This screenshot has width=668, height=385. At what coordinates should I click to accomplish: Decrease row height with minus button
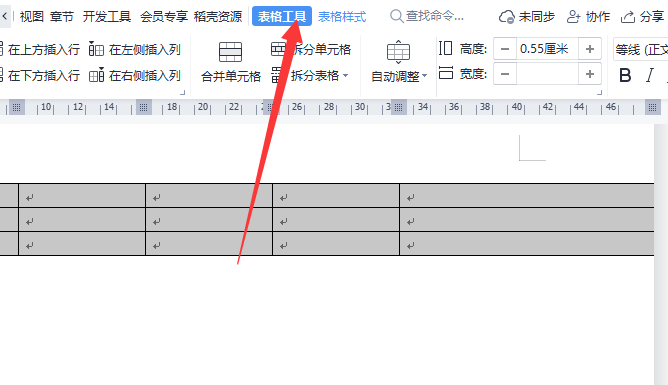tap(505, 49)
